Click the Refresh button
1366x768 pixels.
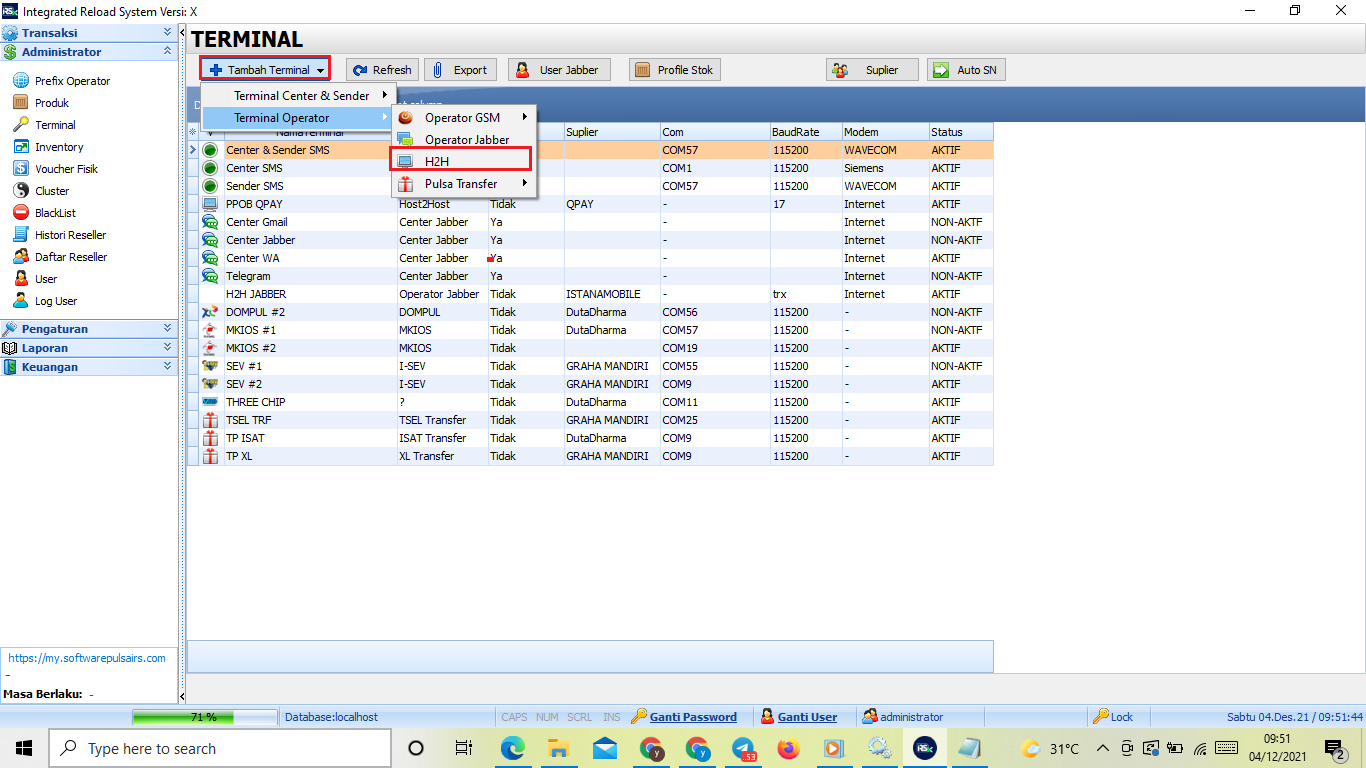tap(382, 70)
